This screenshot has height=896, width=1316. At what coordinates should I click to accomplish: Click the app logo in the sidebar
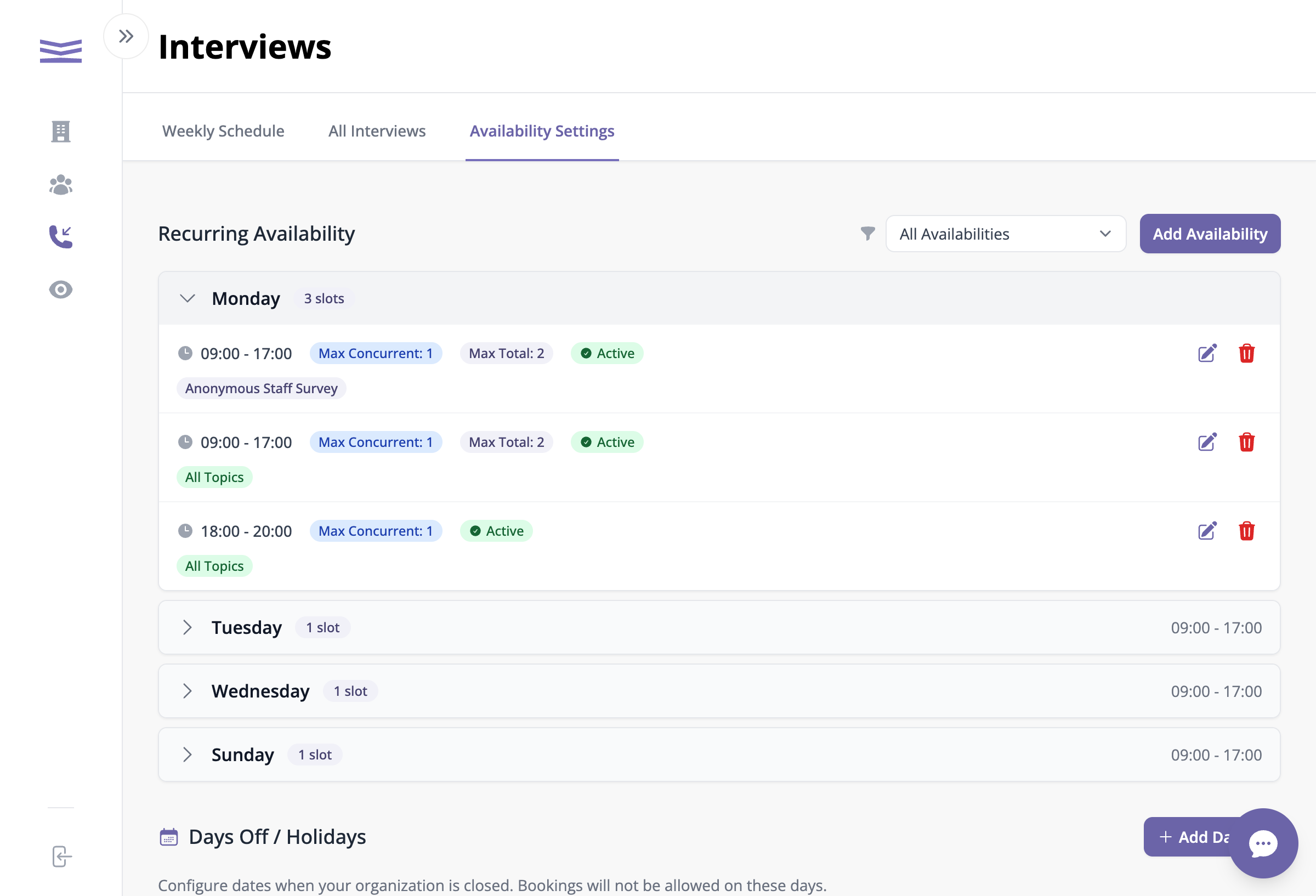pyautogui.click(x=60, y=51)
